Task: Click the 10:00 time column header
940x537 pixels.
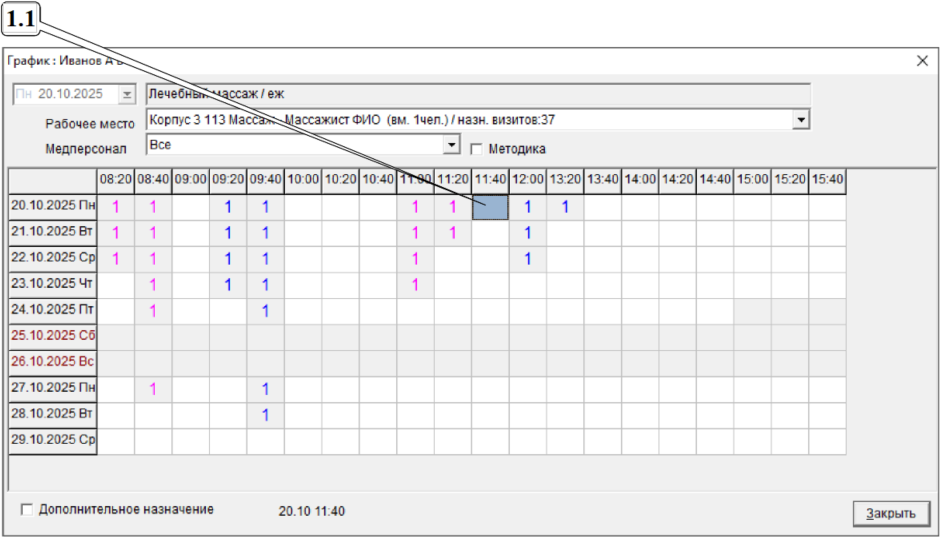Action: click(303, 179)
